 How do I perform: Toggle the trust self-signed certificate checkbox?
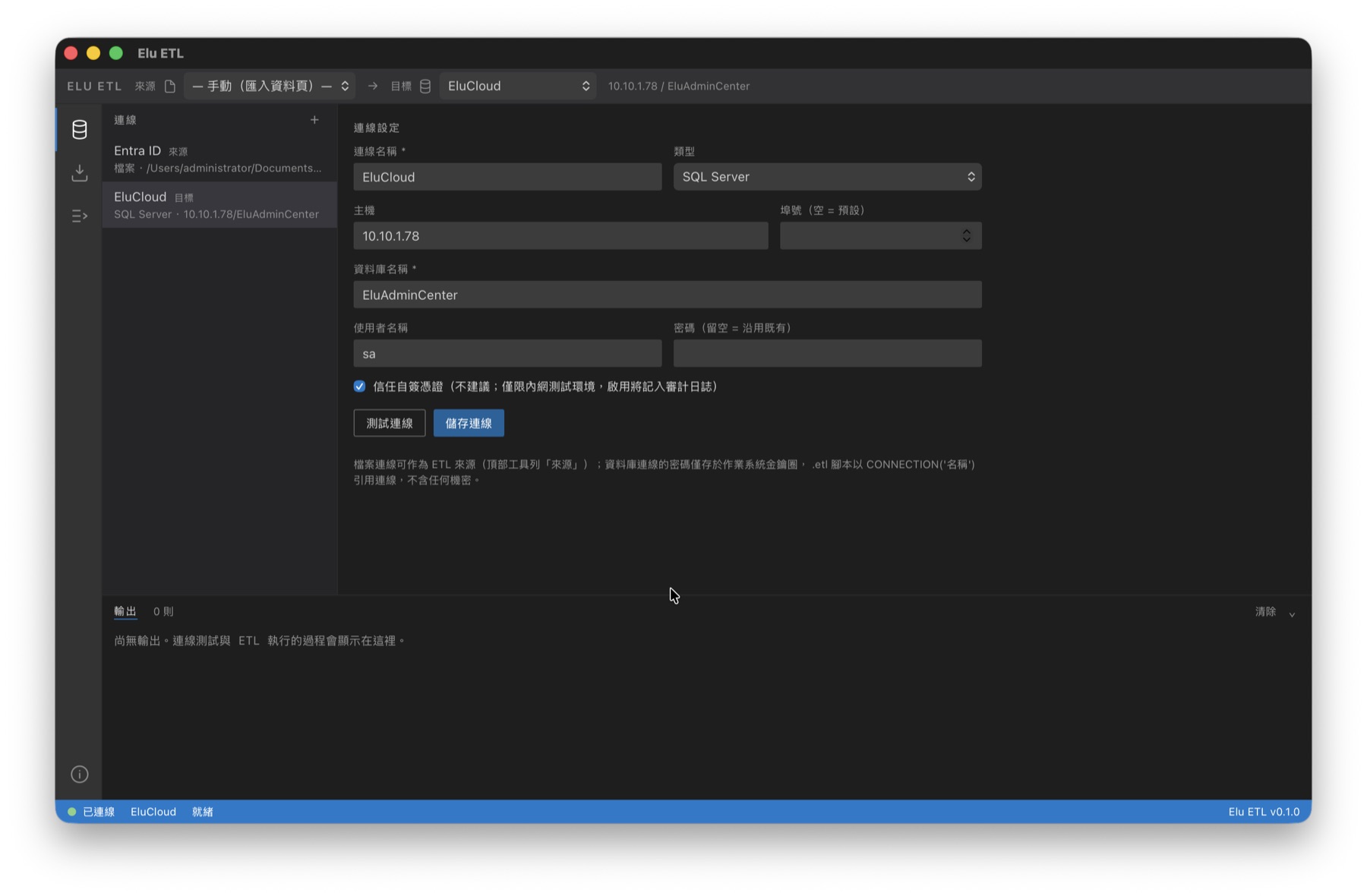coord(359,386)
